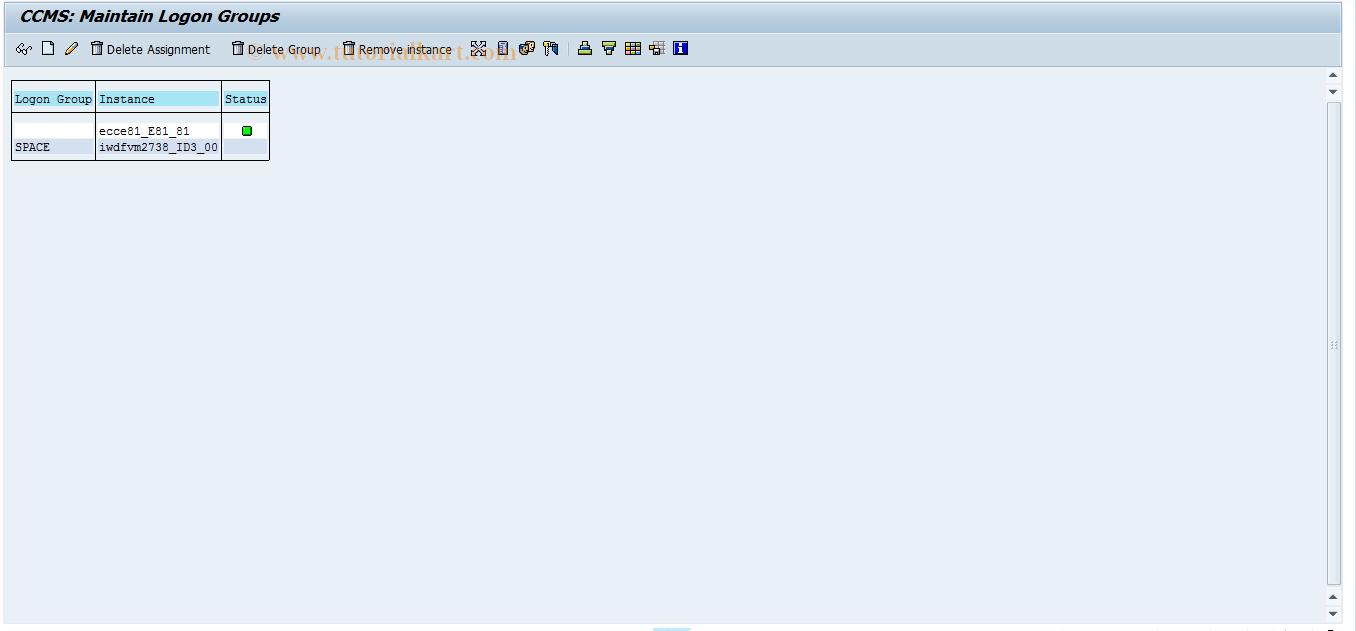The image size is (1356, 631).
Task: Click Delete Group button
Action: click(x=276, y=49)
